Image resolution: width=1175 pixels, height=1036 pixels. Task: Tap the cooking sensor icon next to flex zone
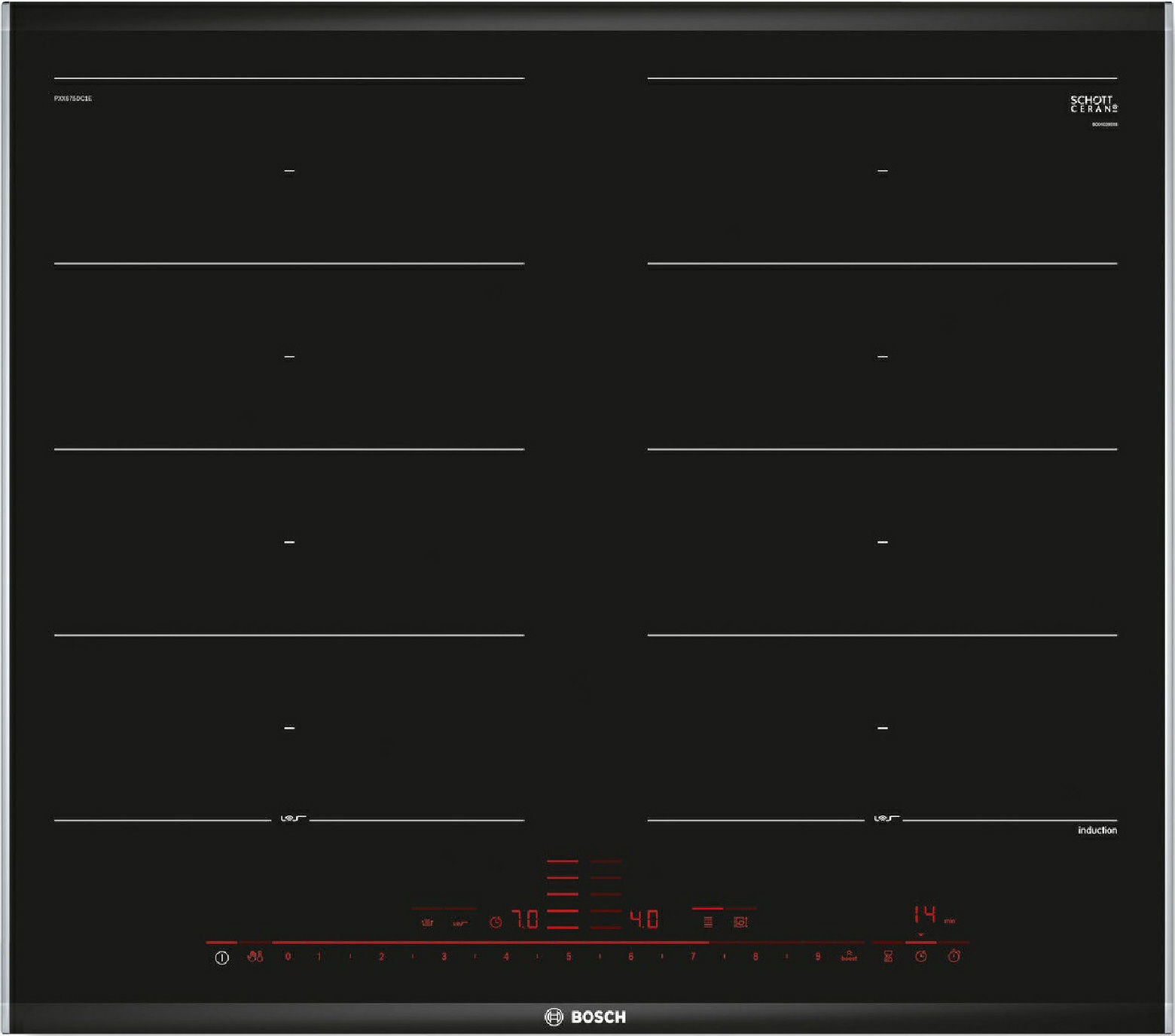pos(740,922)
